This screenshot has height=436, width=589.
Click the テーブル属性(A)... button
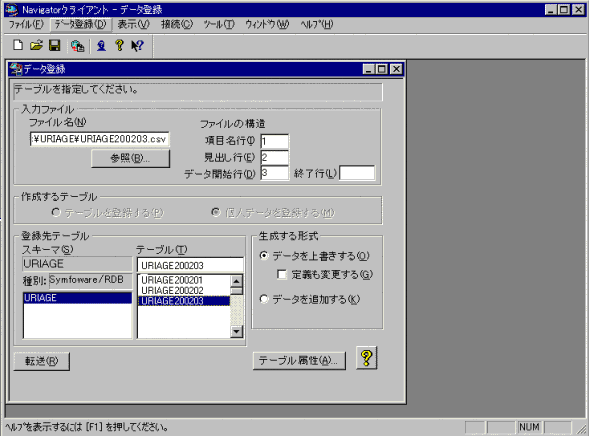pos(299,361)
